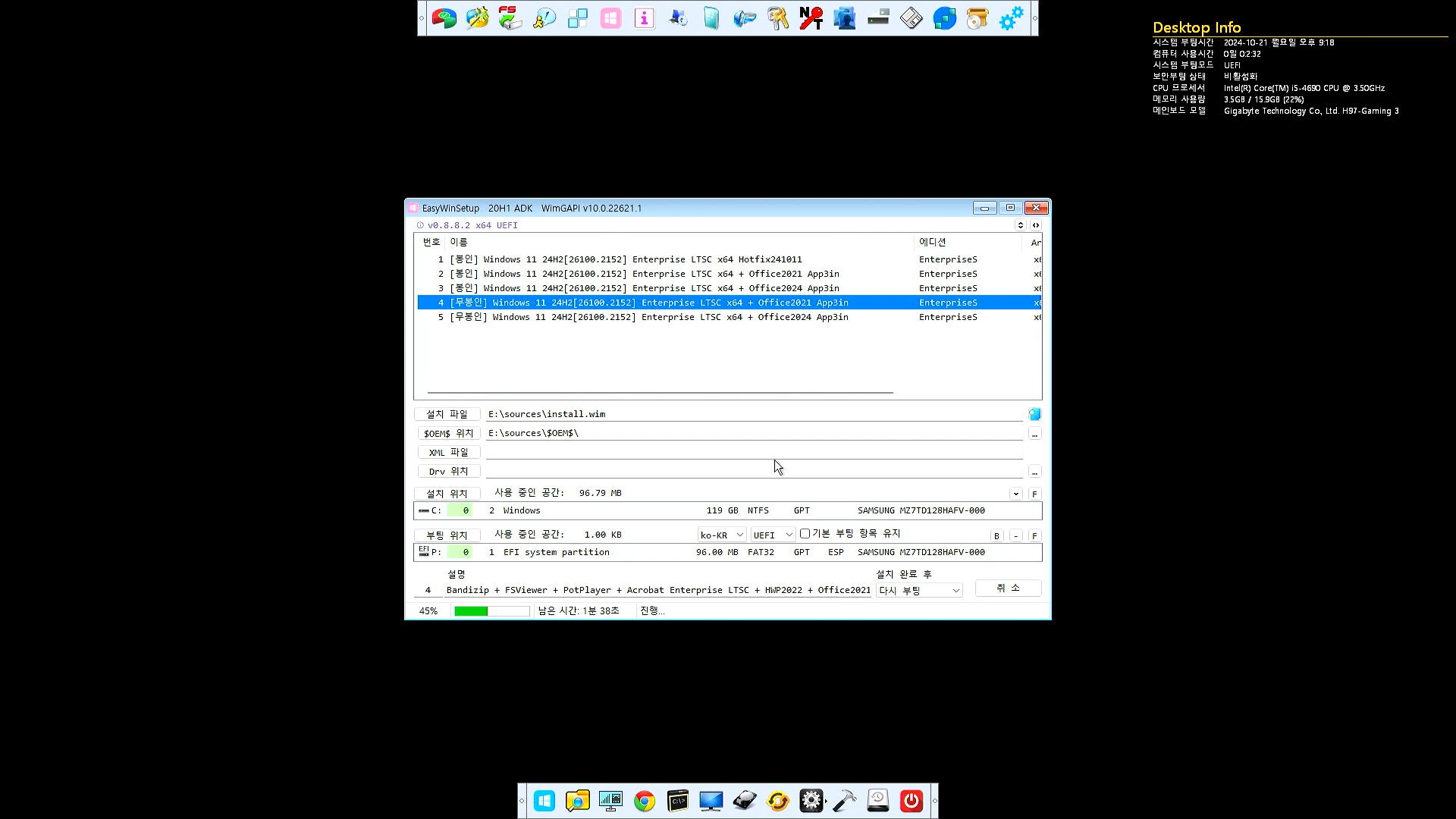
Task: Launch Google Chrome from bottom dock
Action: 645,801
